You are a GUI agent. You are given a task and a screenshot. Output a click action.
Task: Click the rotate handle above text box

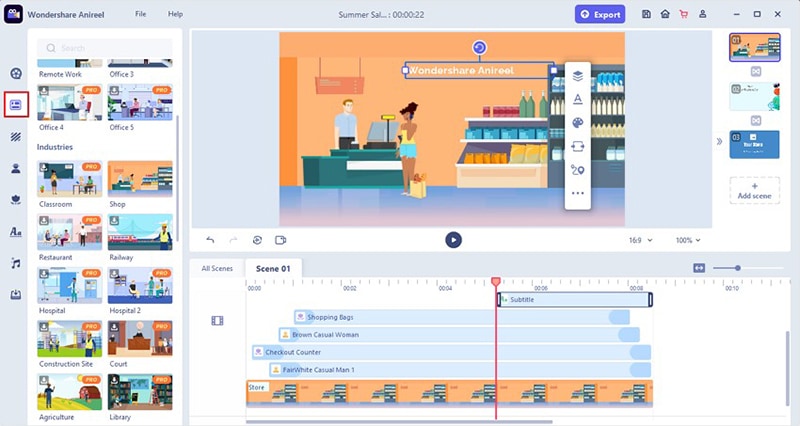tap(479, 48)
